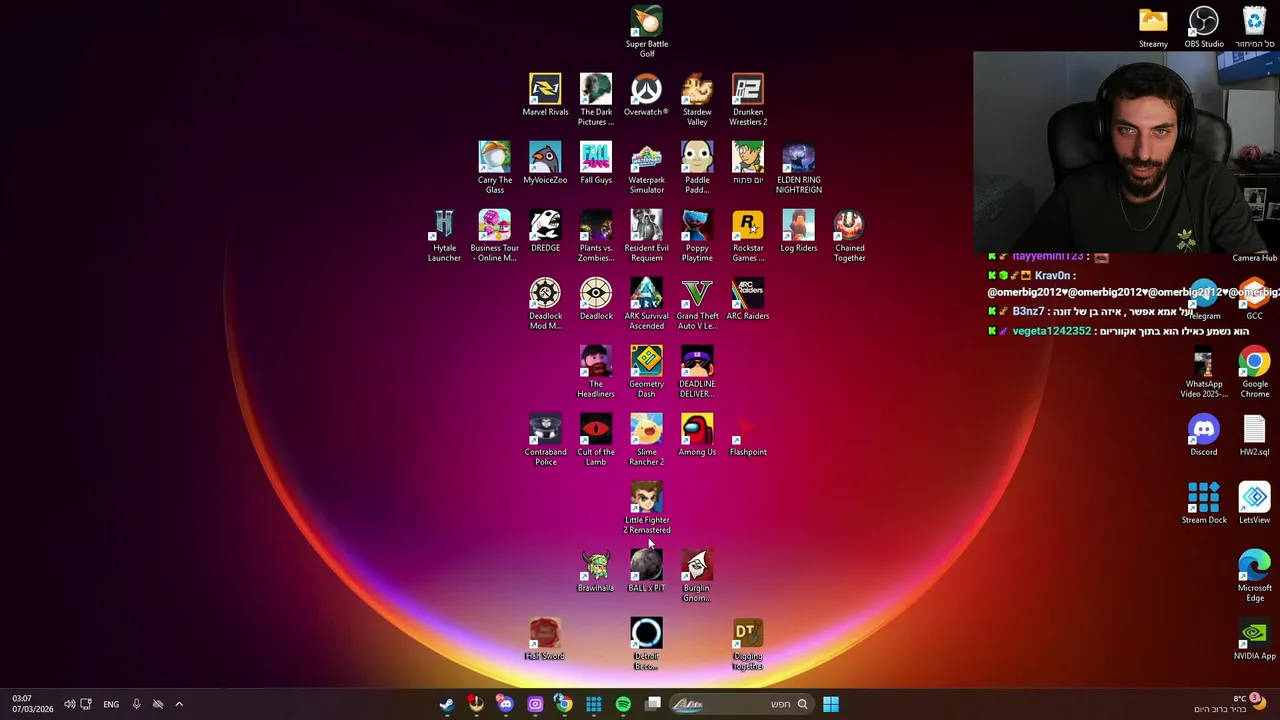The height and width of the screenshot is (720, 1280).
Task: Select the HW2.sql file
Action: [x=1254, y=435]
